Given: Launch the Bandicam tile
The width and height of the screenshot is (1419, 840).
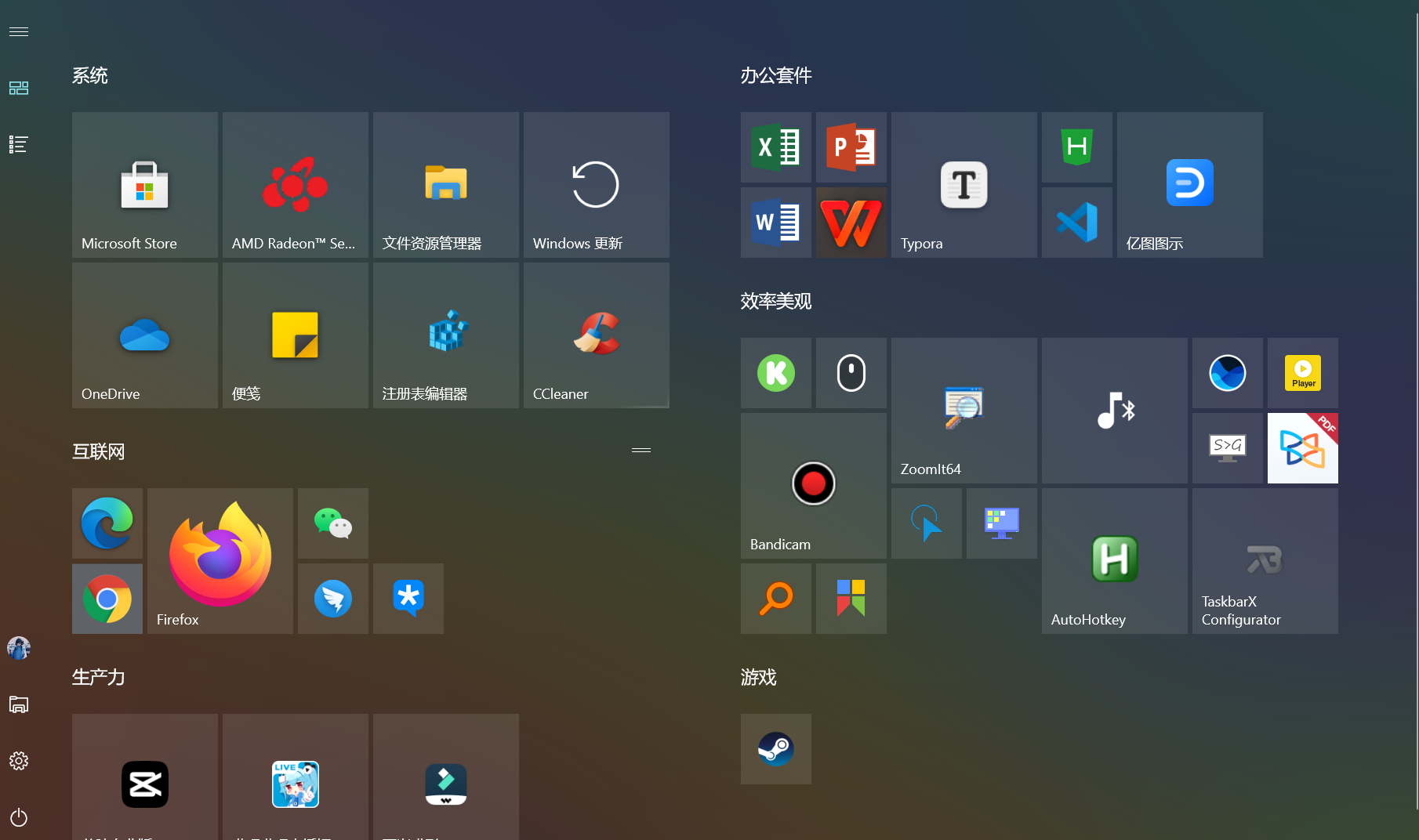Looking at the screenshot, I should 814,486.
